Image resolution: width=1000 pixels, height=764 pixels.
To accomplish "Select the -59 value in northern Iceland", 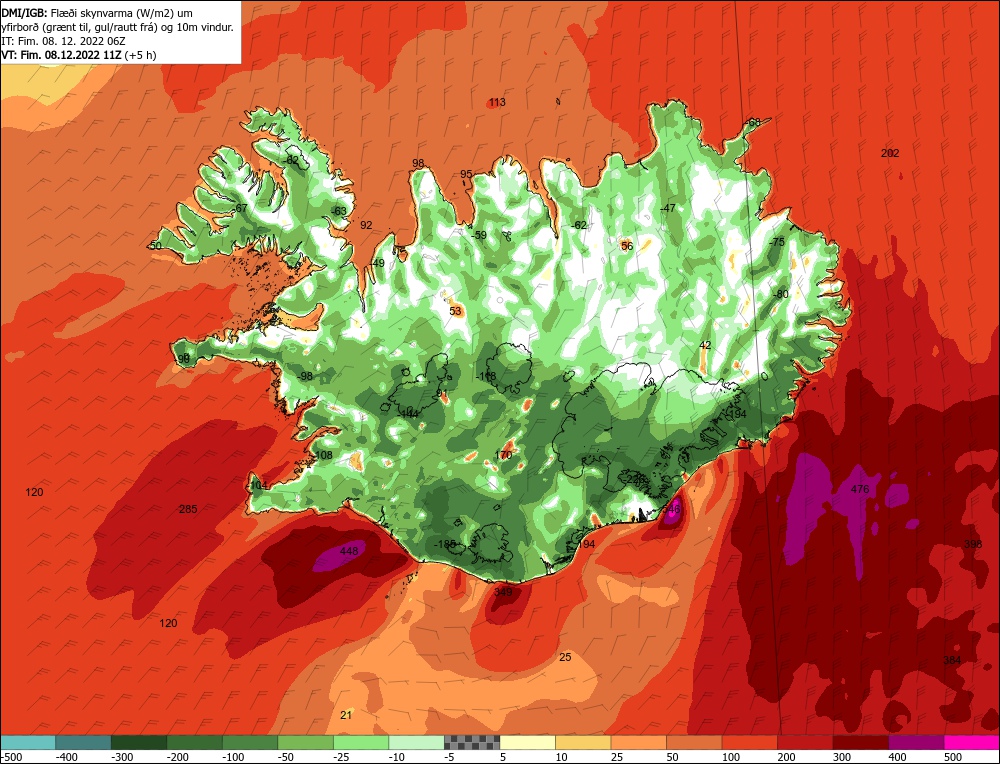I will click(479, 235).
